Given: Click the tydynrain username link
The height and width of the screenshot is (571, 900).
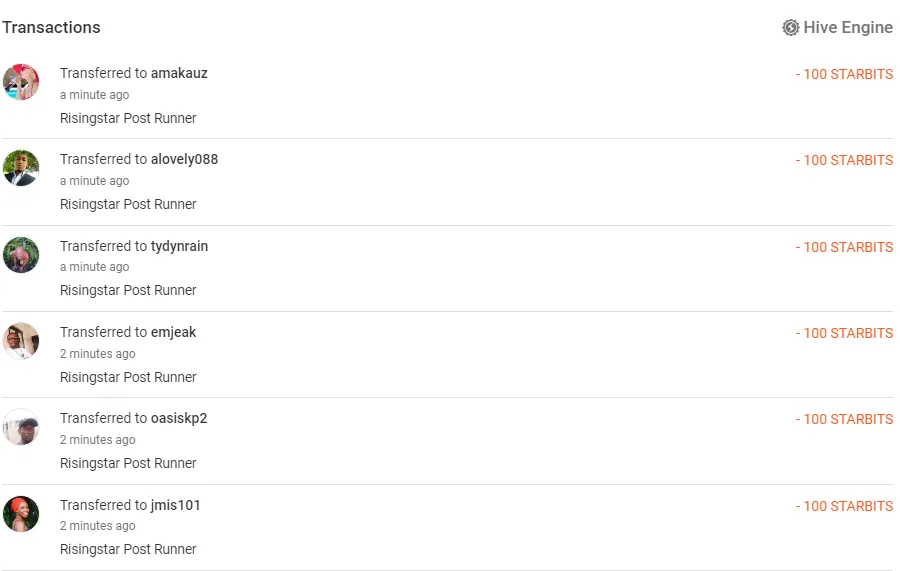Looking at the screenshot, I should pyautogui.click(x=179, y=246).
